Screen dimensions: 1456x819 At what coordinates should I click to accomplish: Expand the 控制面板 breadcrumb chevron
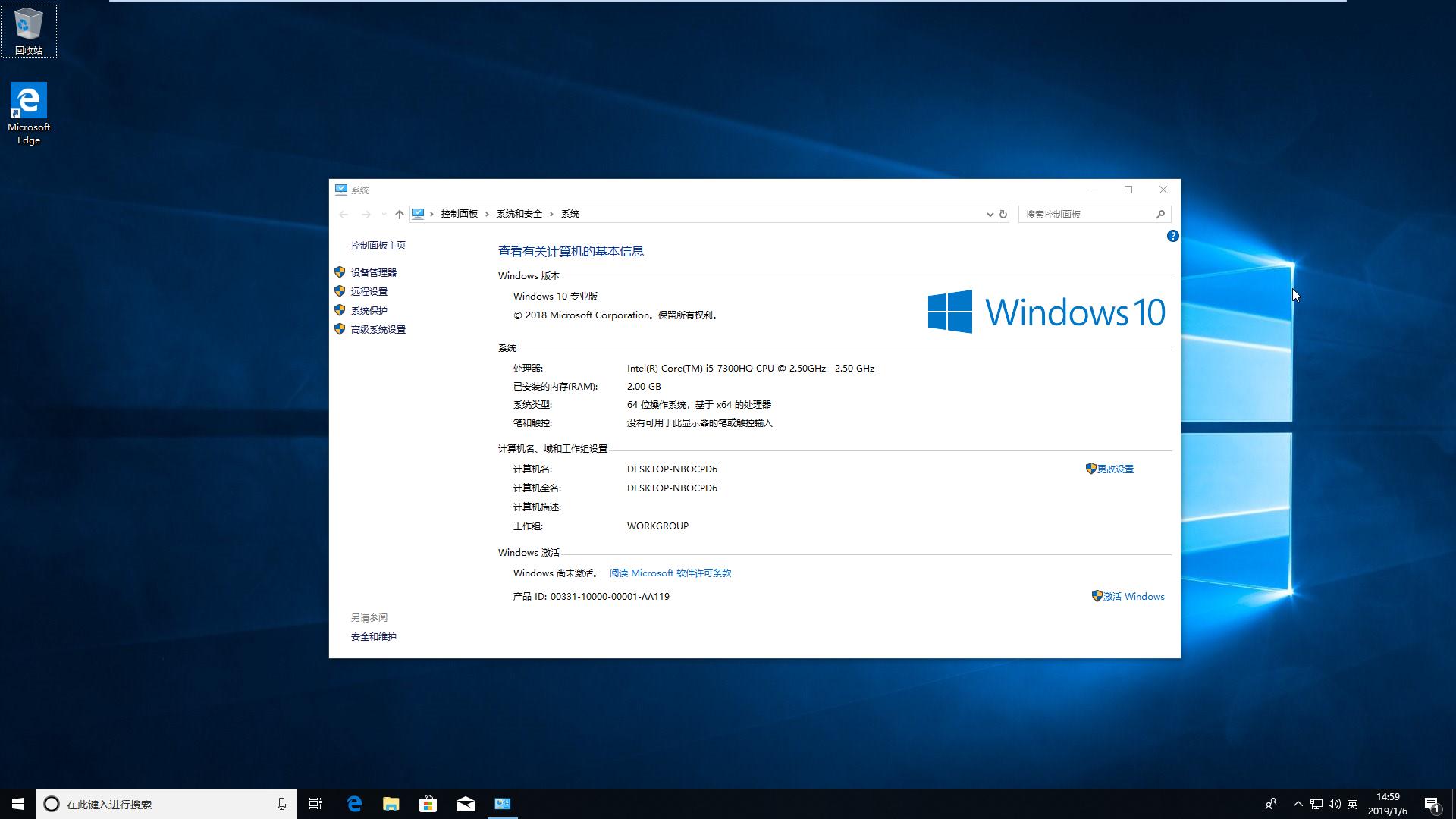(486, 214)
